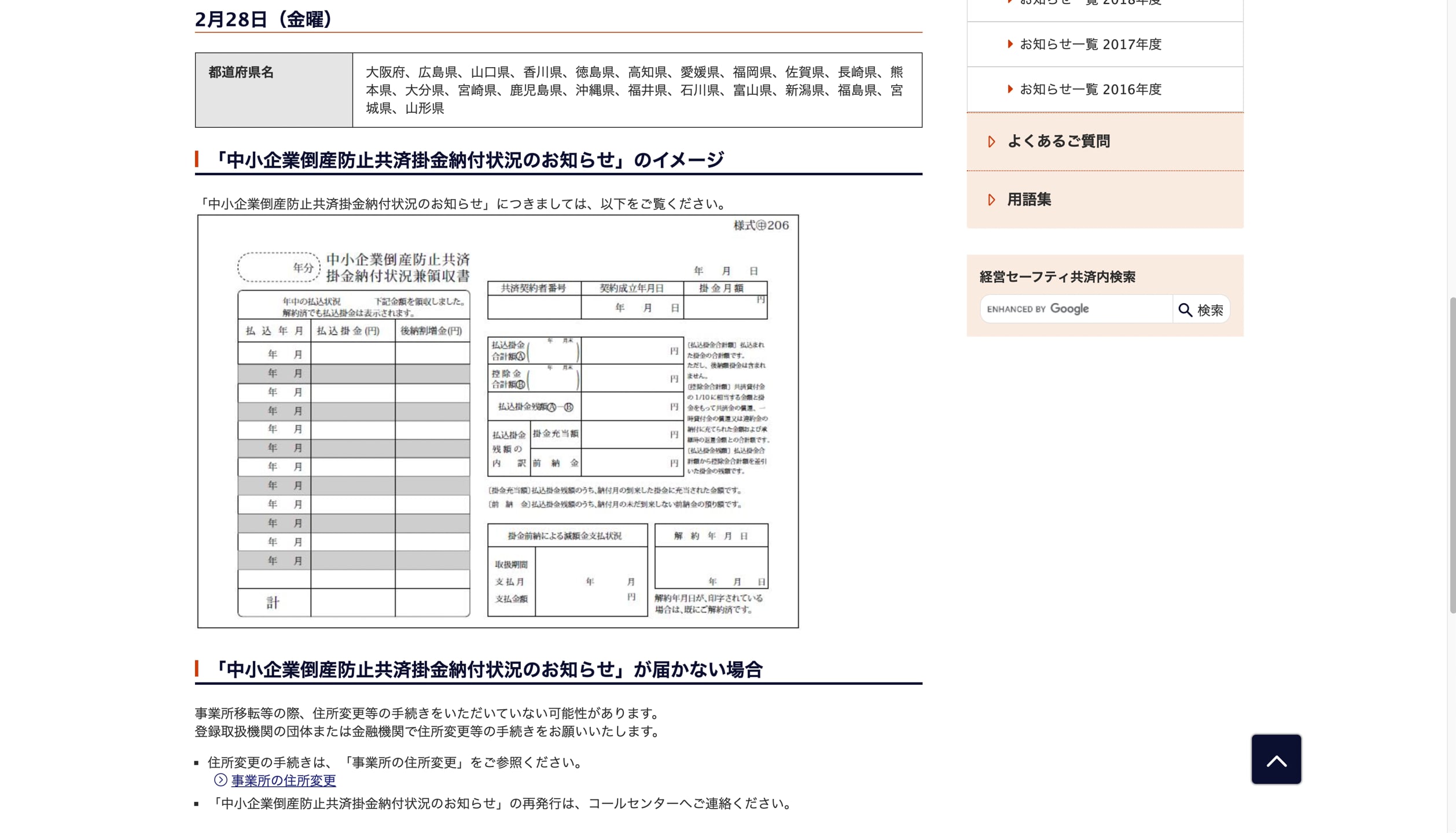Open 用語集 from the sidebar navigation

tap(1028, 200)
